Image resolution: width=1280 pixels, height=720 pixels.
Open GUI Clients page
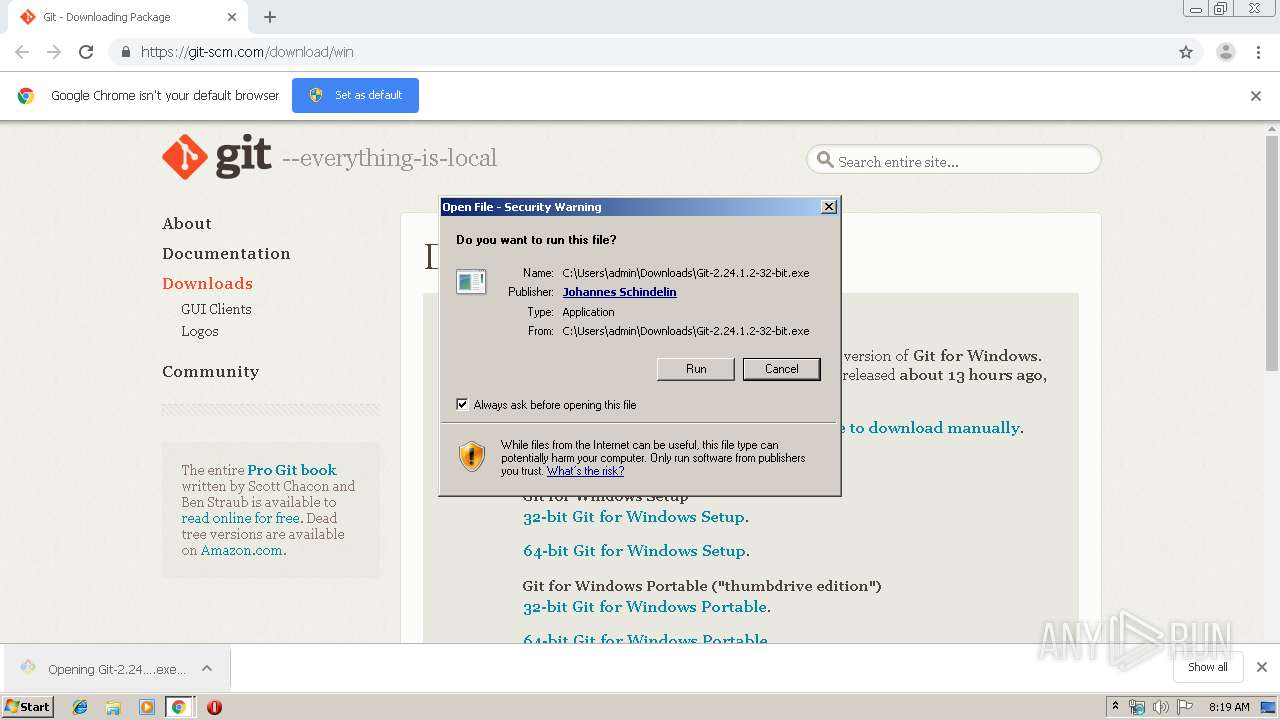[x=216, y=309]
